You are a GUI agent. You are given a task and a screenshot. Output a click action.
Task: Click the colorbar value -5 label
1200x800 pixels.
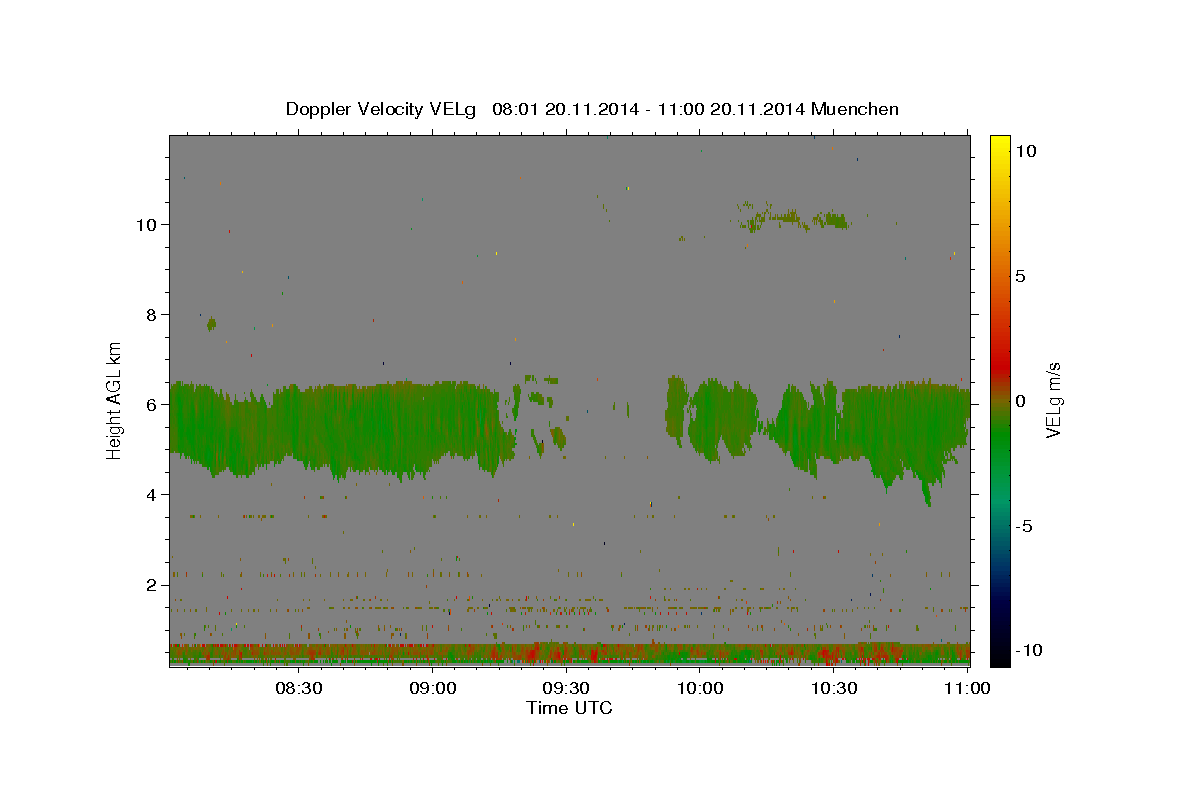1024,526
